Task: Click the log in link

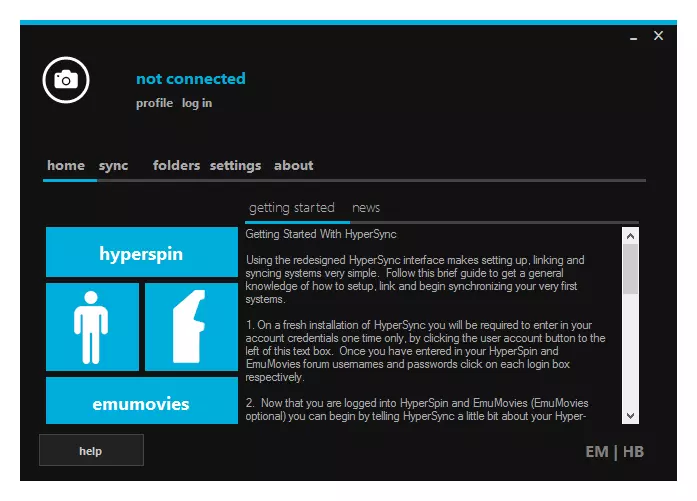Action: coord(197,103)
